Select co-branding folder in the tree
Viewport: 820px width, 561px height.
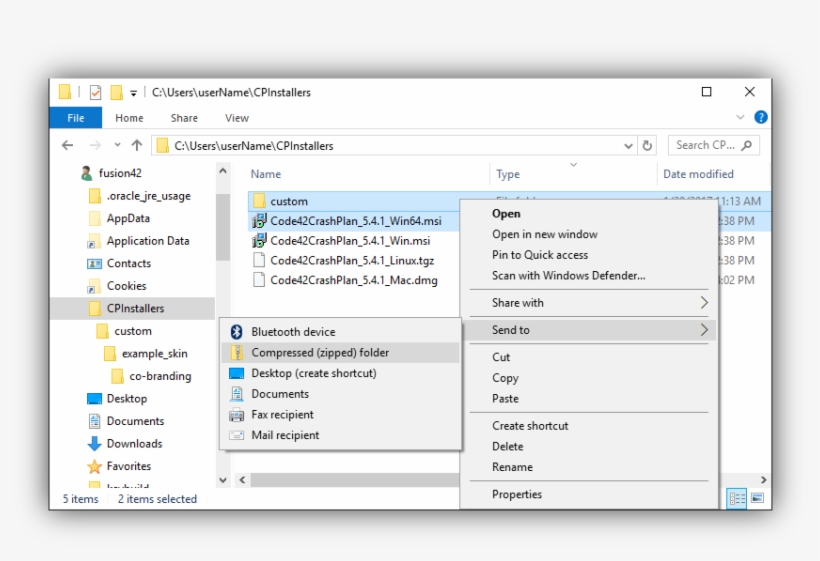click(160, 376)
